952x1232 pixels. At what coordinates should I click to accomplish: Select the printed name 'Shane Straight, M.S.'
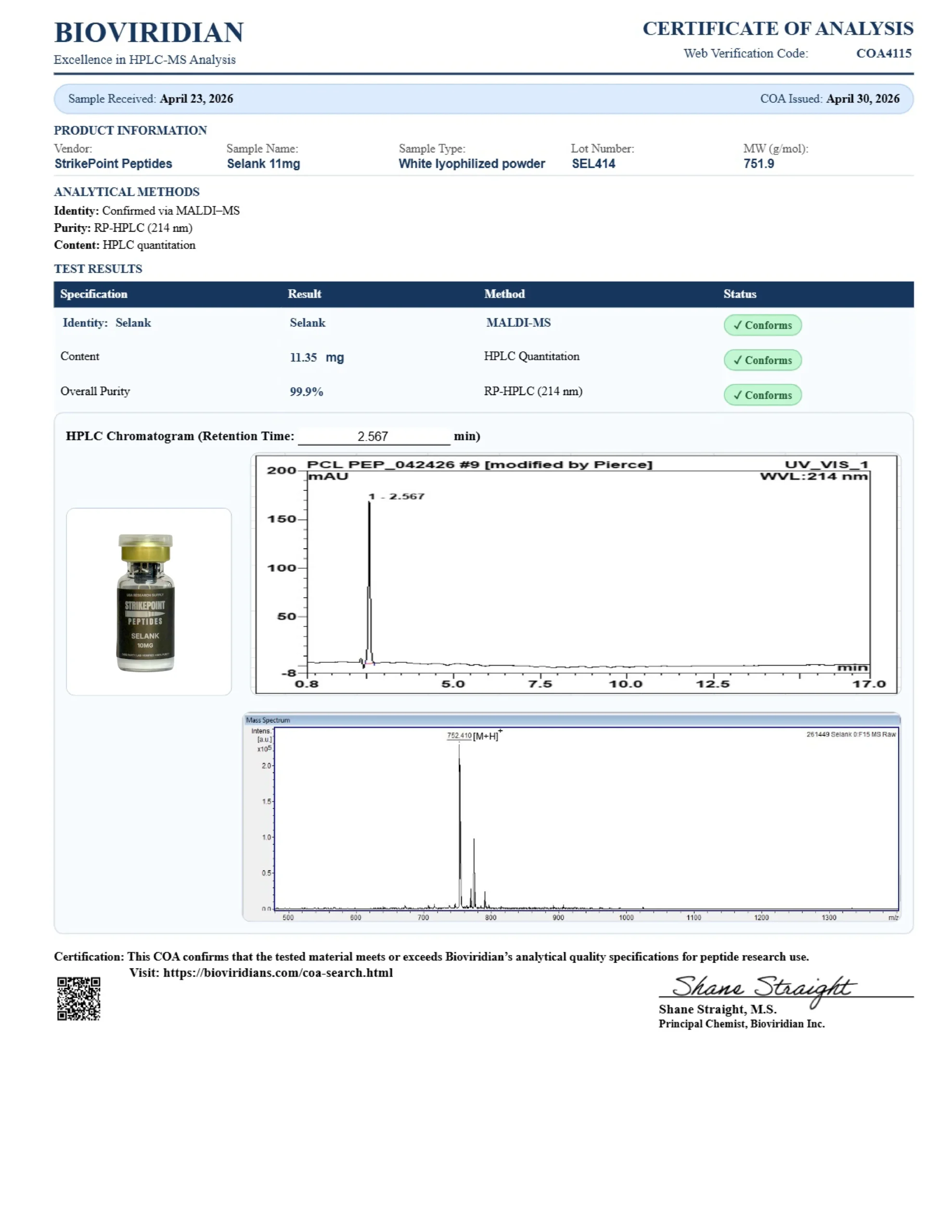tap(717, 1009)
